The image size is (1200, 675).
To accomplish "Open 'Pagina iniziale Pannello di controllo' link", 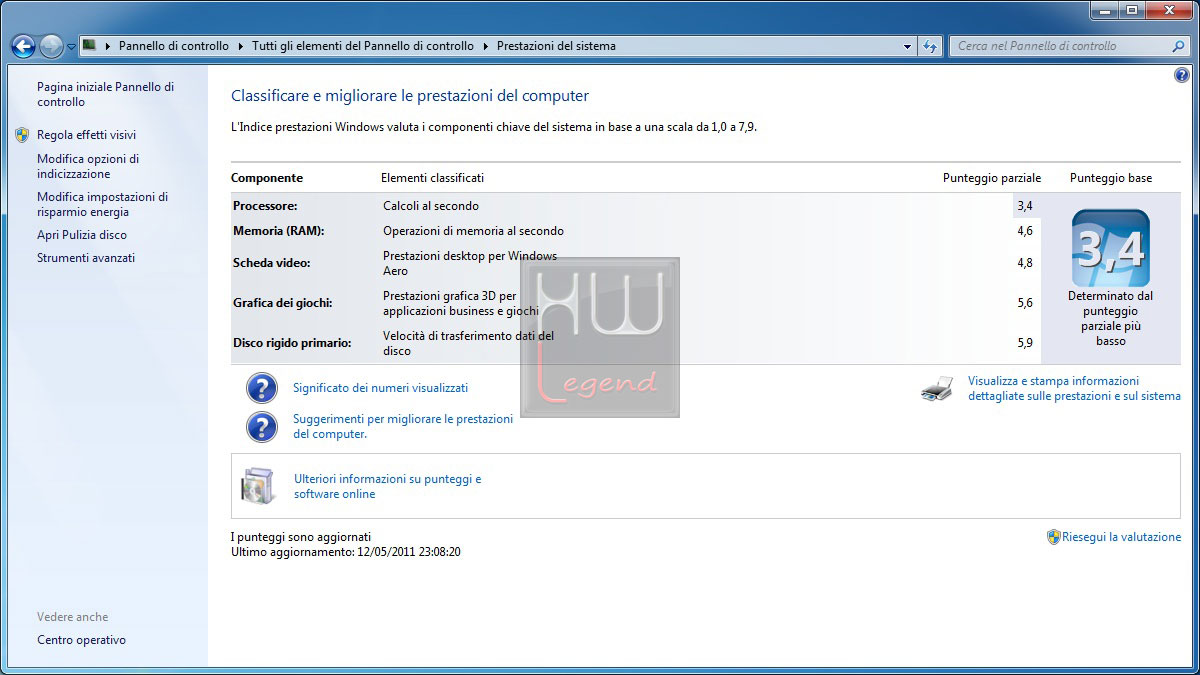I will (x=105, y=95).
